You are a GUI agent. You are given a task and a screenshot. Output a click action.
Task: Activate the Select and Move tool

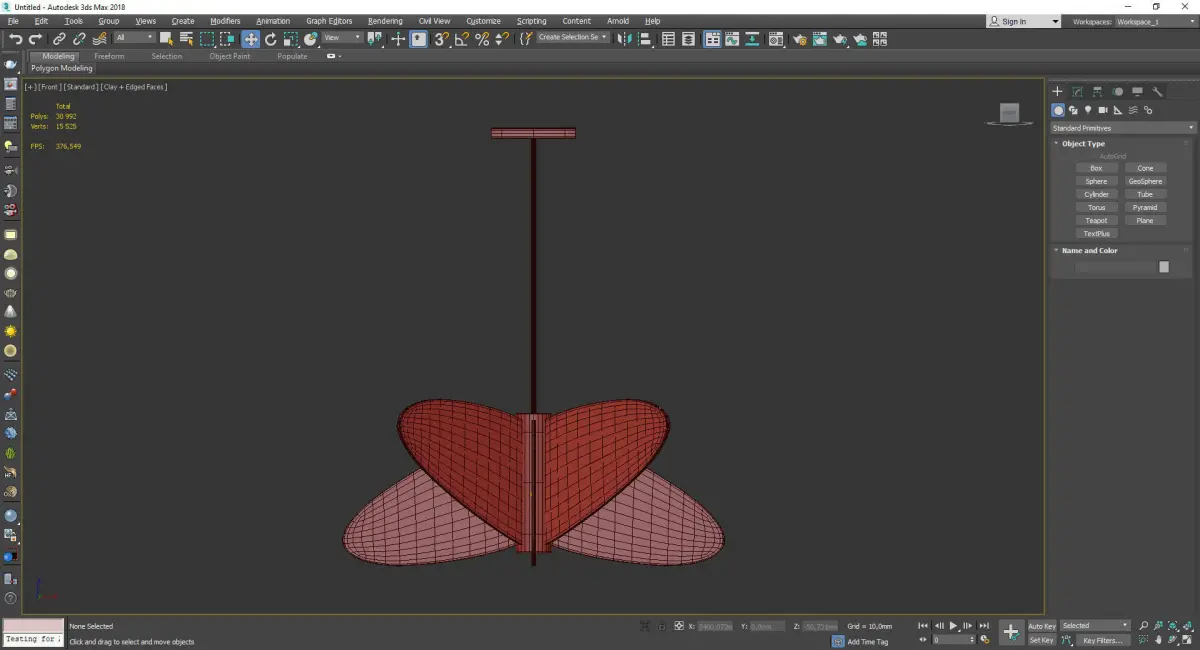(x=250, y=39)
